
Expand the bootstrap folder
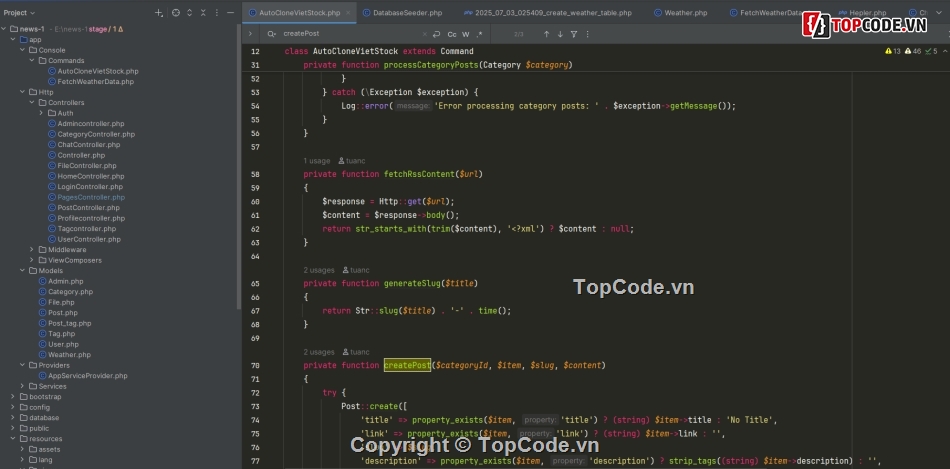tap(13, 397)
